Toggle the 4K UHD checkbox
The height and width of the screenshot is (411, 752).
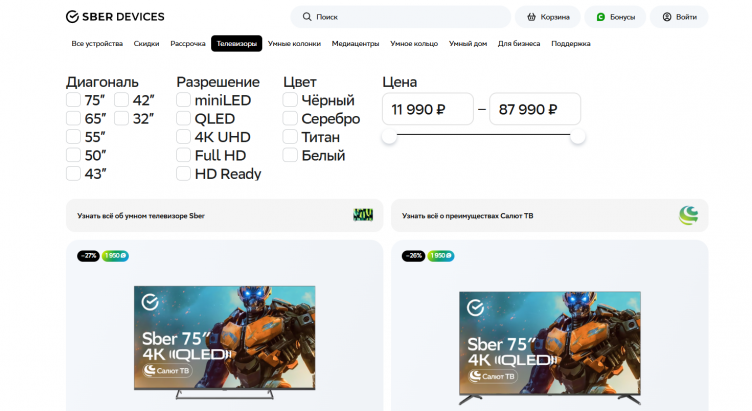tap(184, 137)
